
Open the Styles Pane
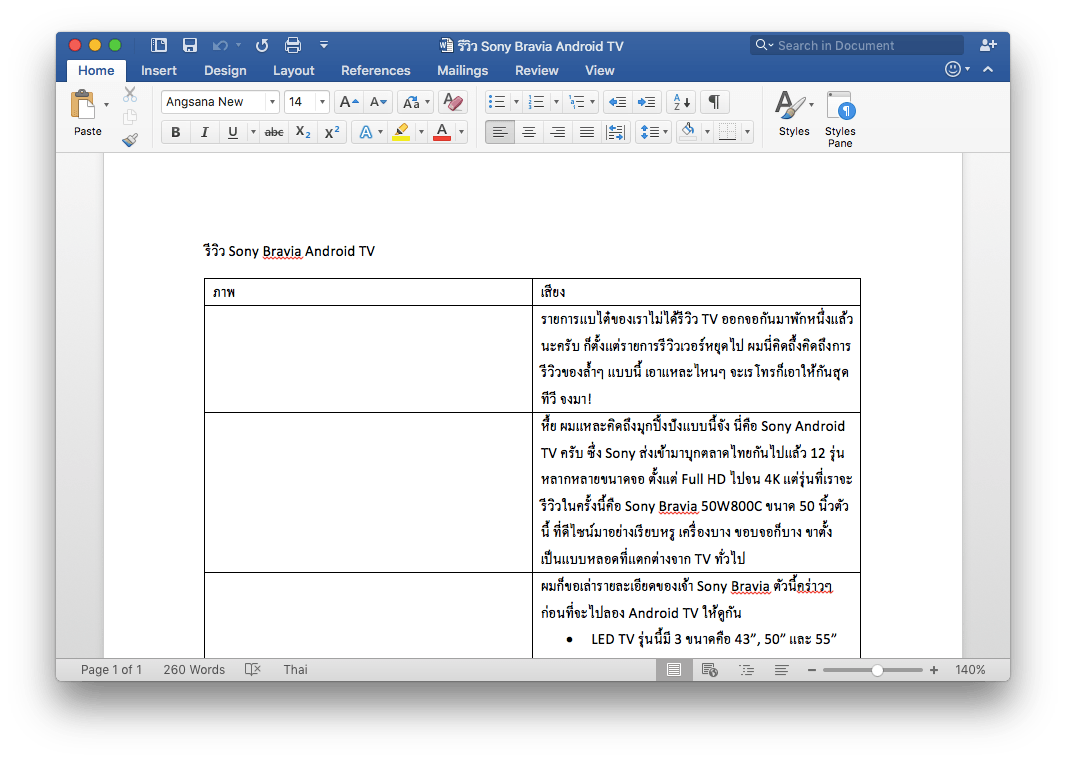click(x=840, y=119)
